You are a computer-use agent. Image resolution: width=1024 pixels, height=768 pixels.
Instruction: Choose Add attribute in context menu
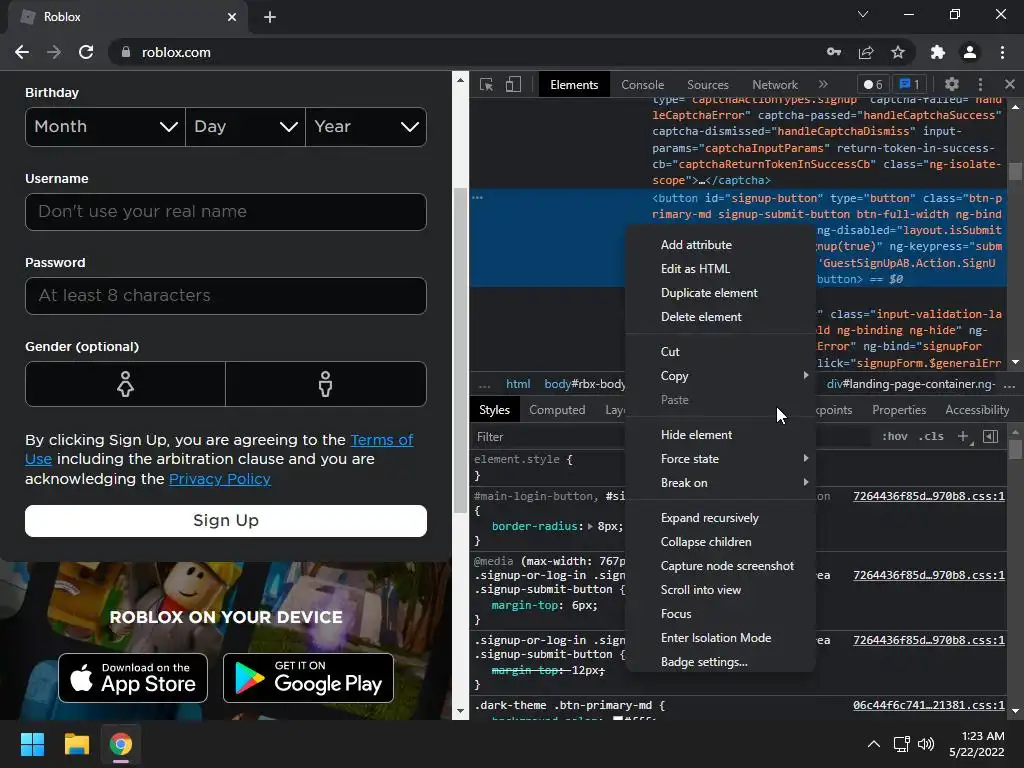point(720,245)
